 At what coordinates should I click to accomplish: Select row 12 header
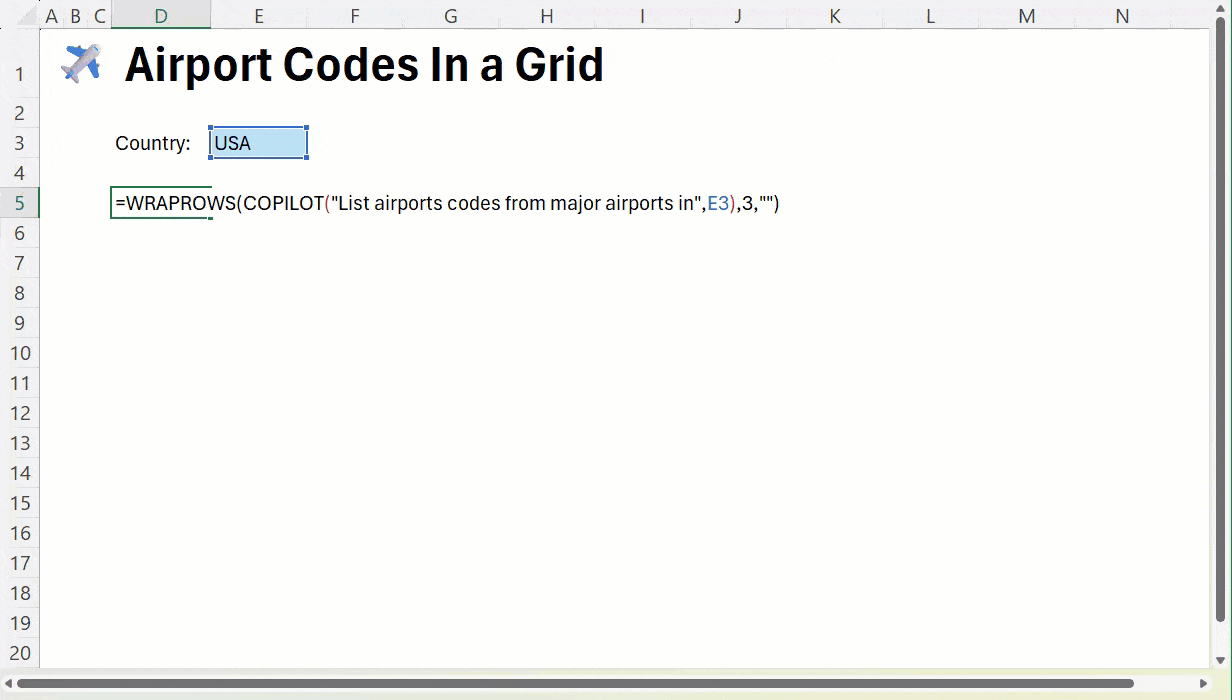coord(20,413)
